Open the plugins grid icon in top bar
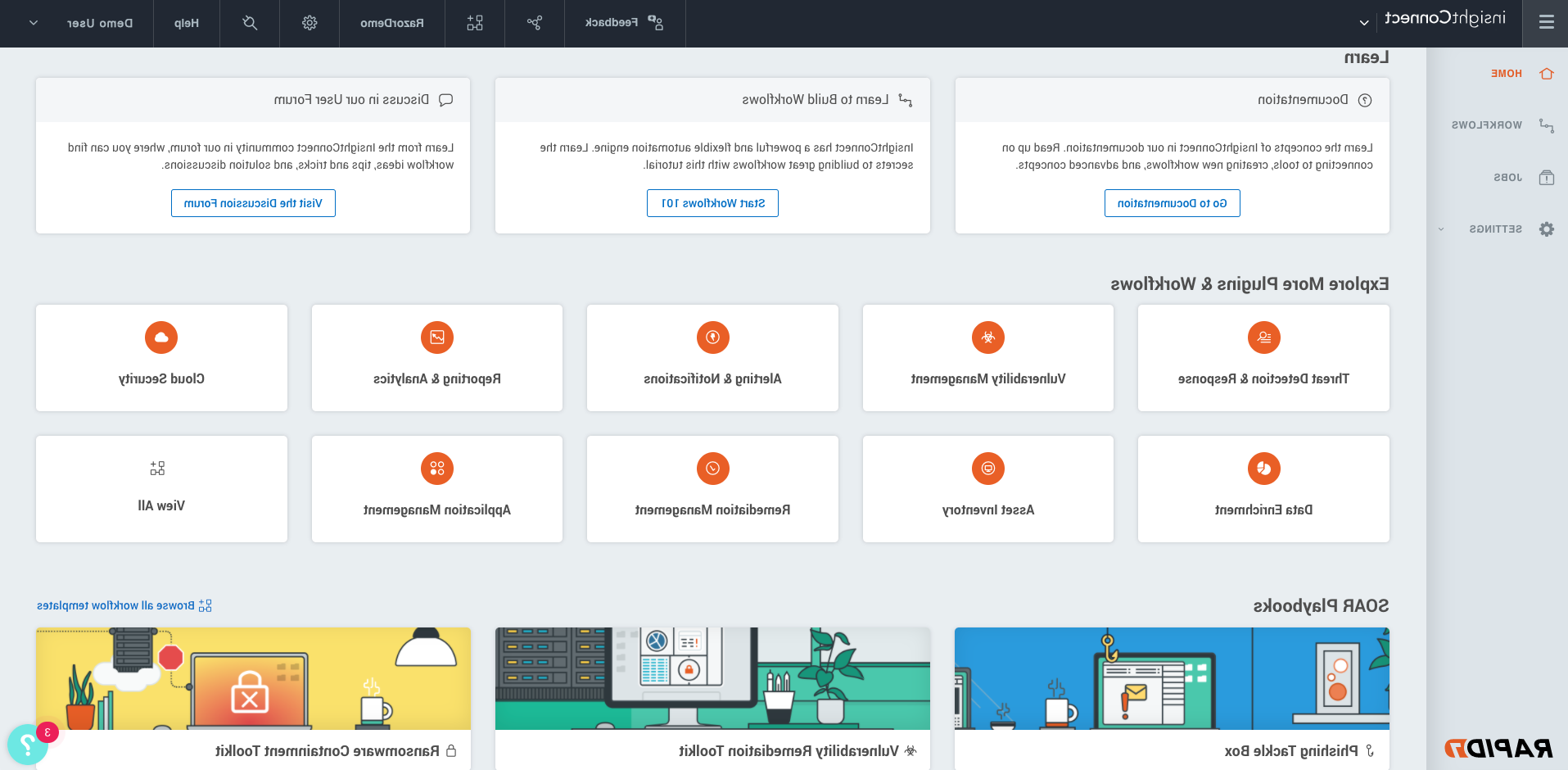 click(475, 23)
